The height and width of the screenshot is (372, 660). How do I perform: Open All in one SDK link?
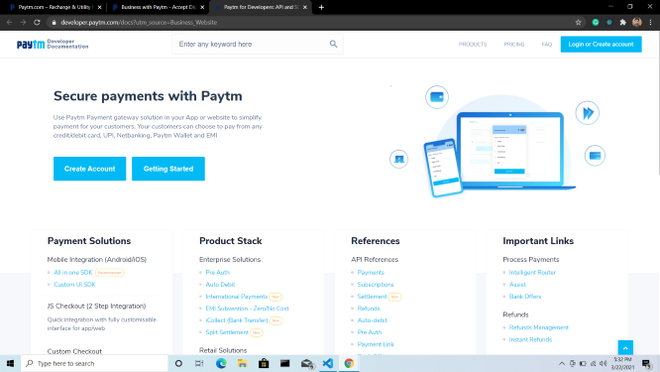(73, 273)
